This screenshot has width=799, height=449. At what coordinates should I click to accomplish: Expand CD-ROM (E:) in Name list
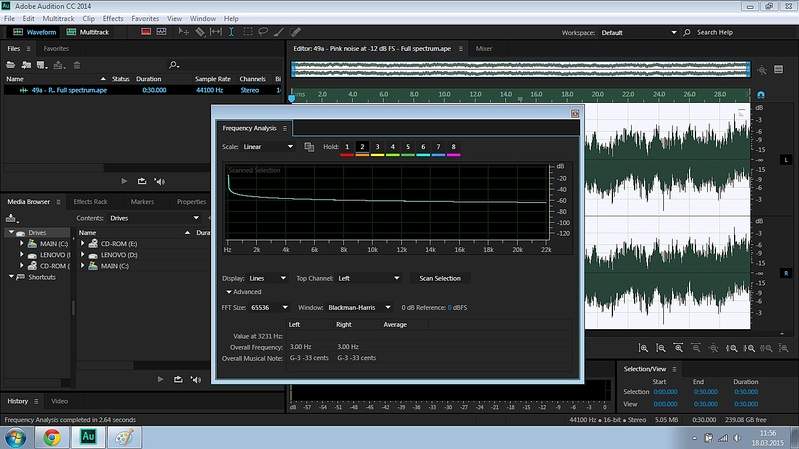[83, 244]
